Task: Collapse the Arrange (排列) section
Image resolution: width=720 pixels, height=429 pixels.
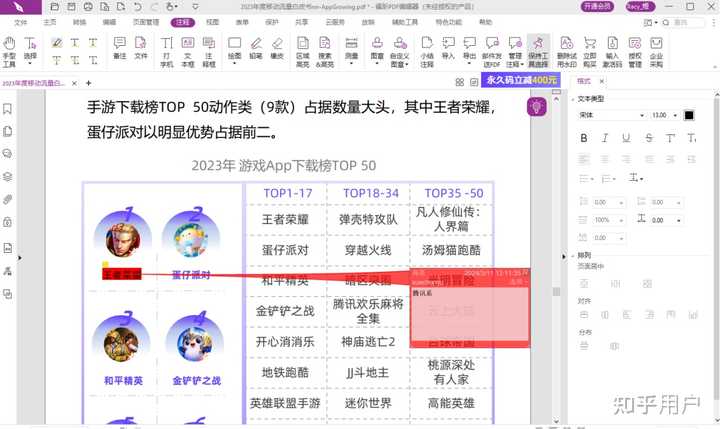Action: 573,255
